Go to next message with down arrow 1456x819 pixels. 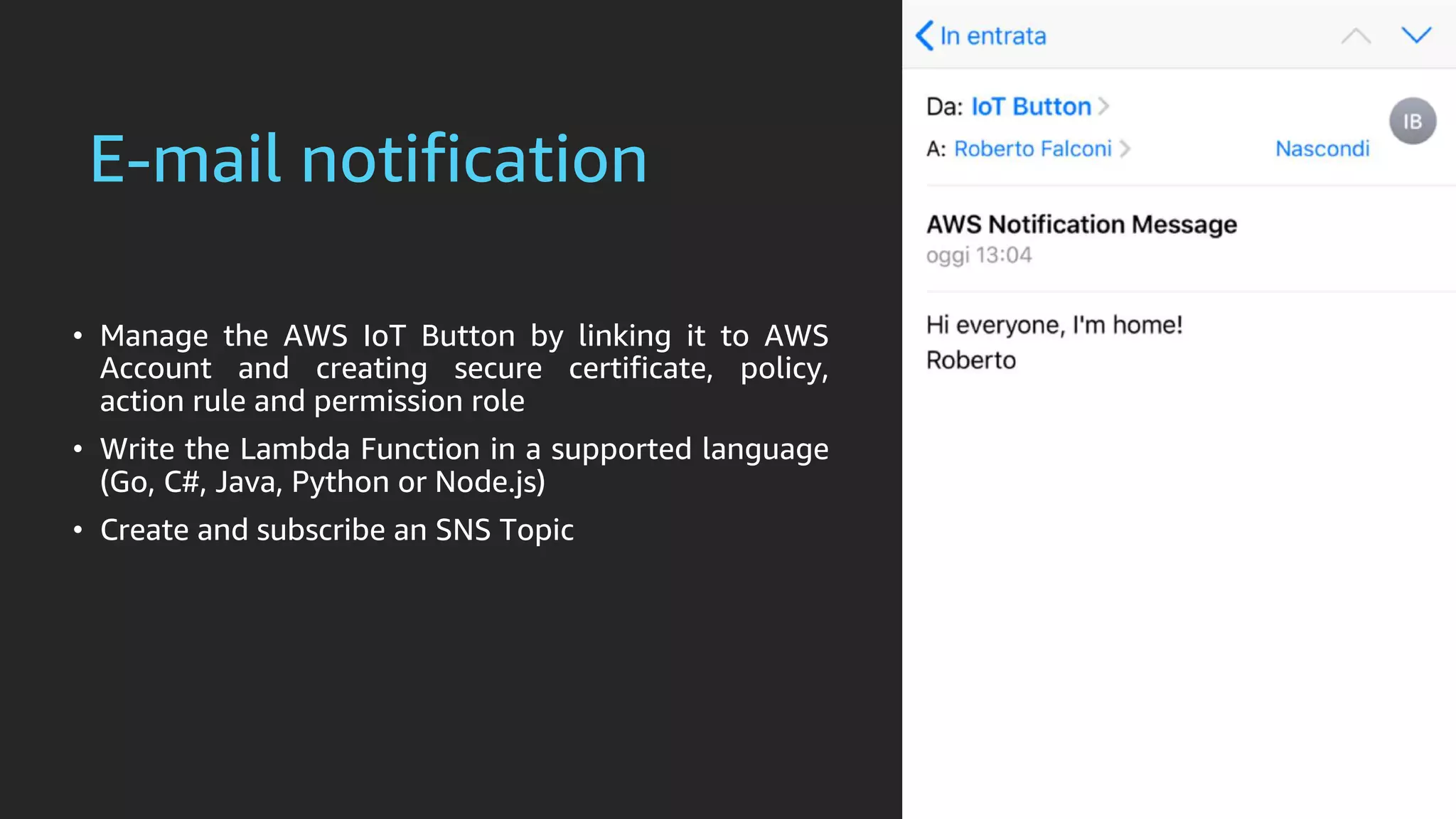point(1416,35)
